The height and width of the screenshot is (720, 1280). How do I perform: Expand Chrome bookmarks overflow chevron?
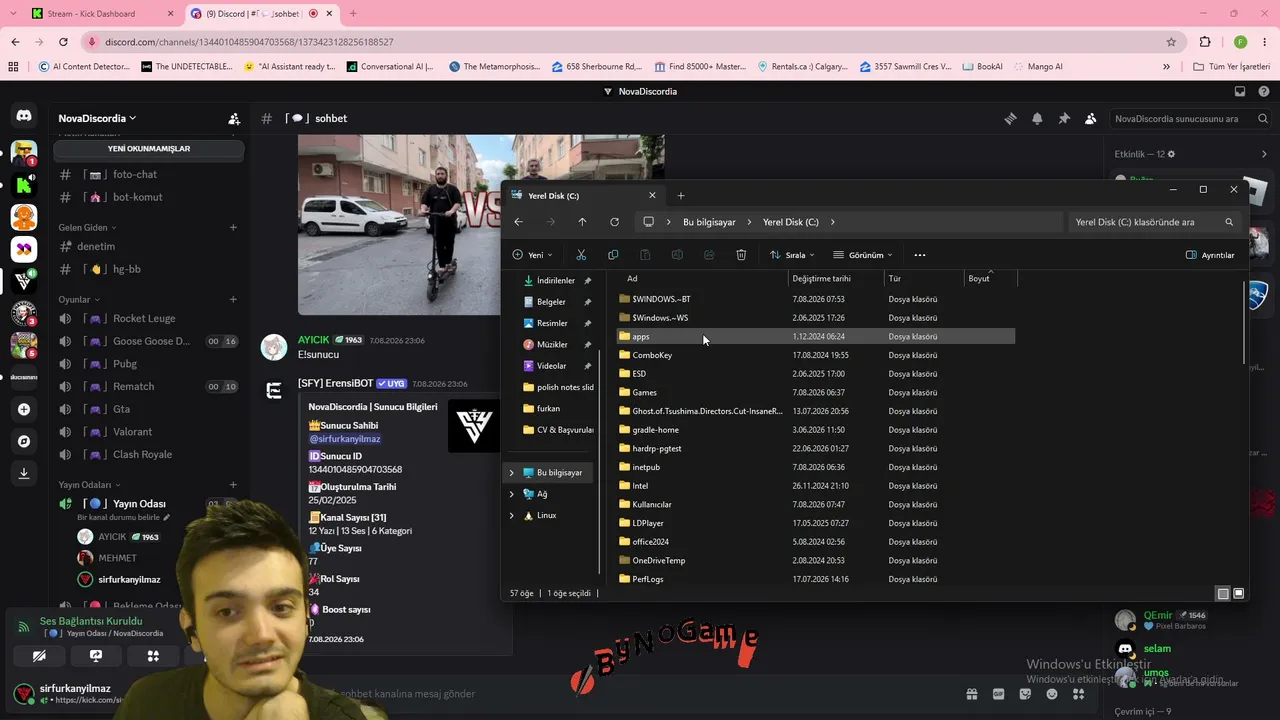(x=1166, y=67)
